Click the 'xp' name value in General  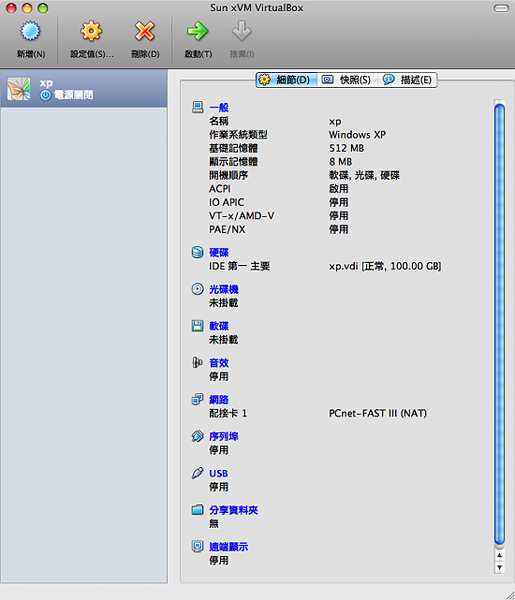[x=335, y=122]
